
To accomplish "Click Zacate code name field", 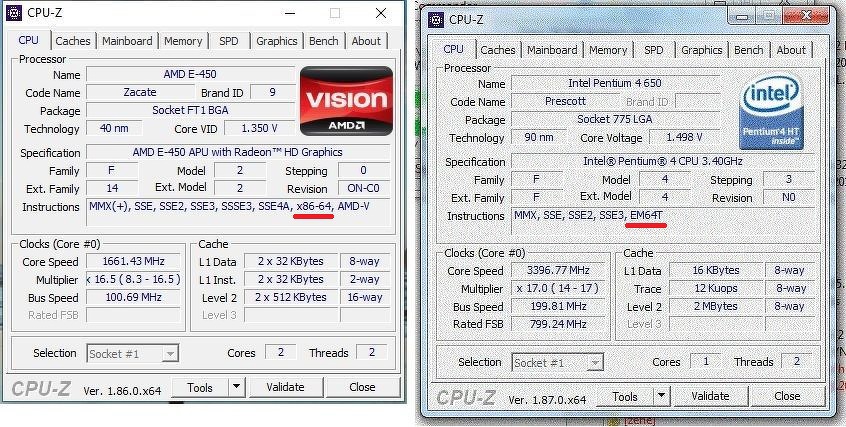I will click(139, 92).
